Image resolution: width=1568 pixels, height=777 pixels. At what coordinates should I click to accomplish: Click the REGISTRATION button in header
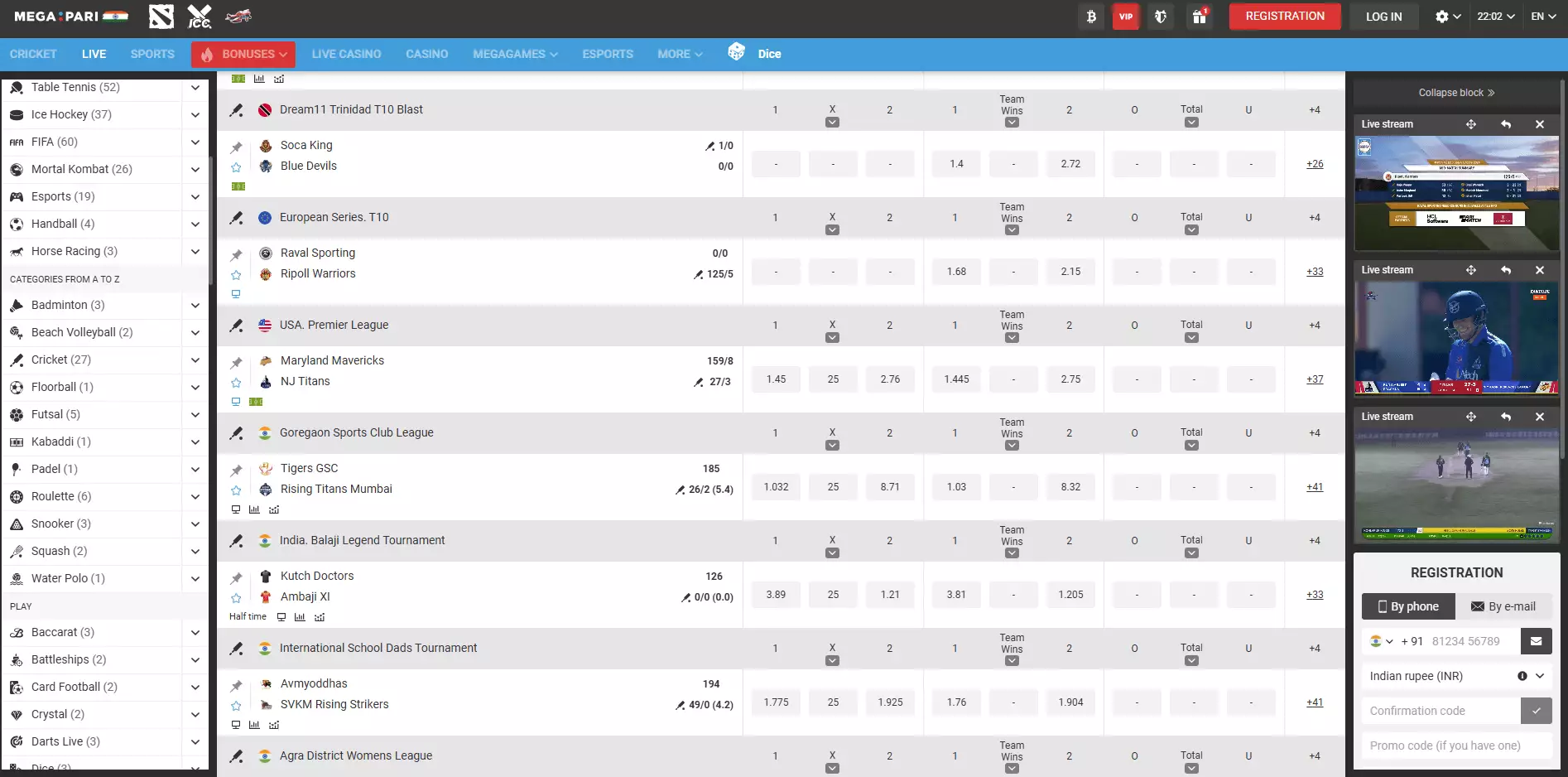1285,17
